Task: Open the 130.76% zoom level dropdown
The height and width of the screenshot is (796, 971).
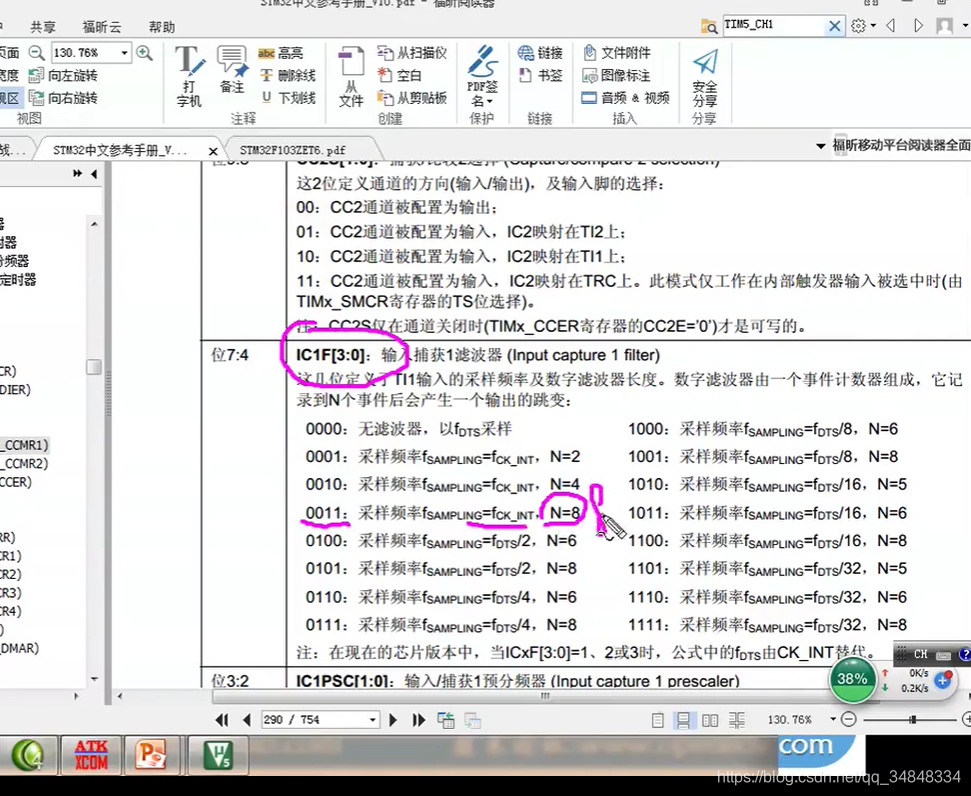Action: click(124, 53)
